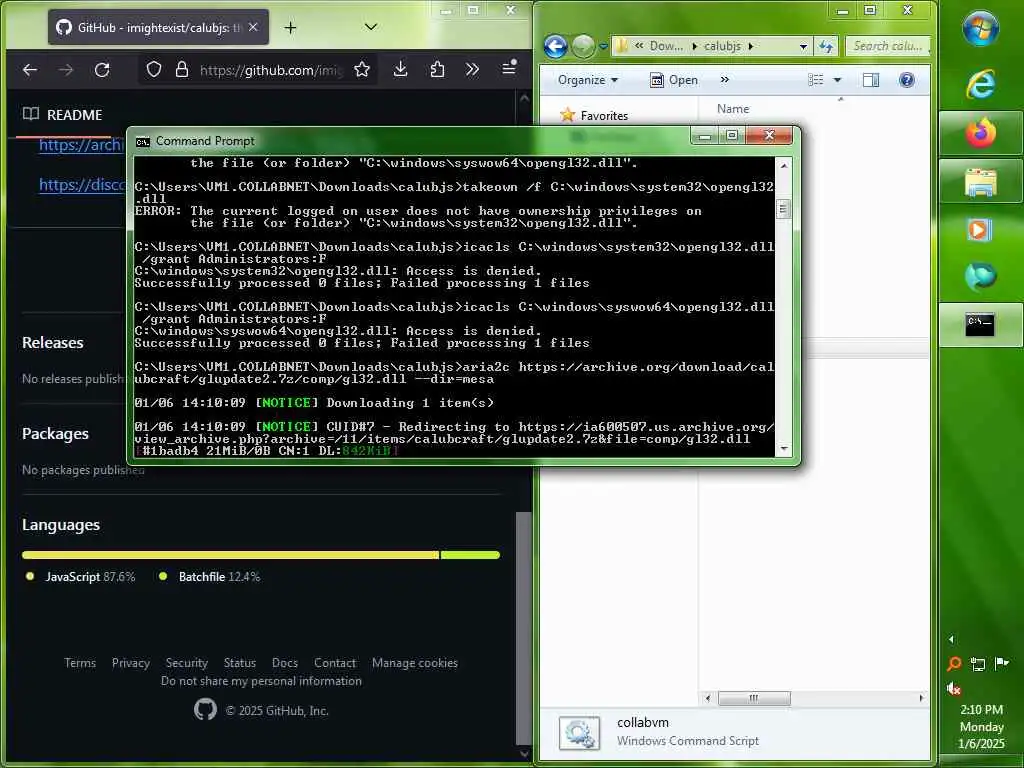
Task: Click the Firefox forward arrow button
Action: click(x=66, y=69)
